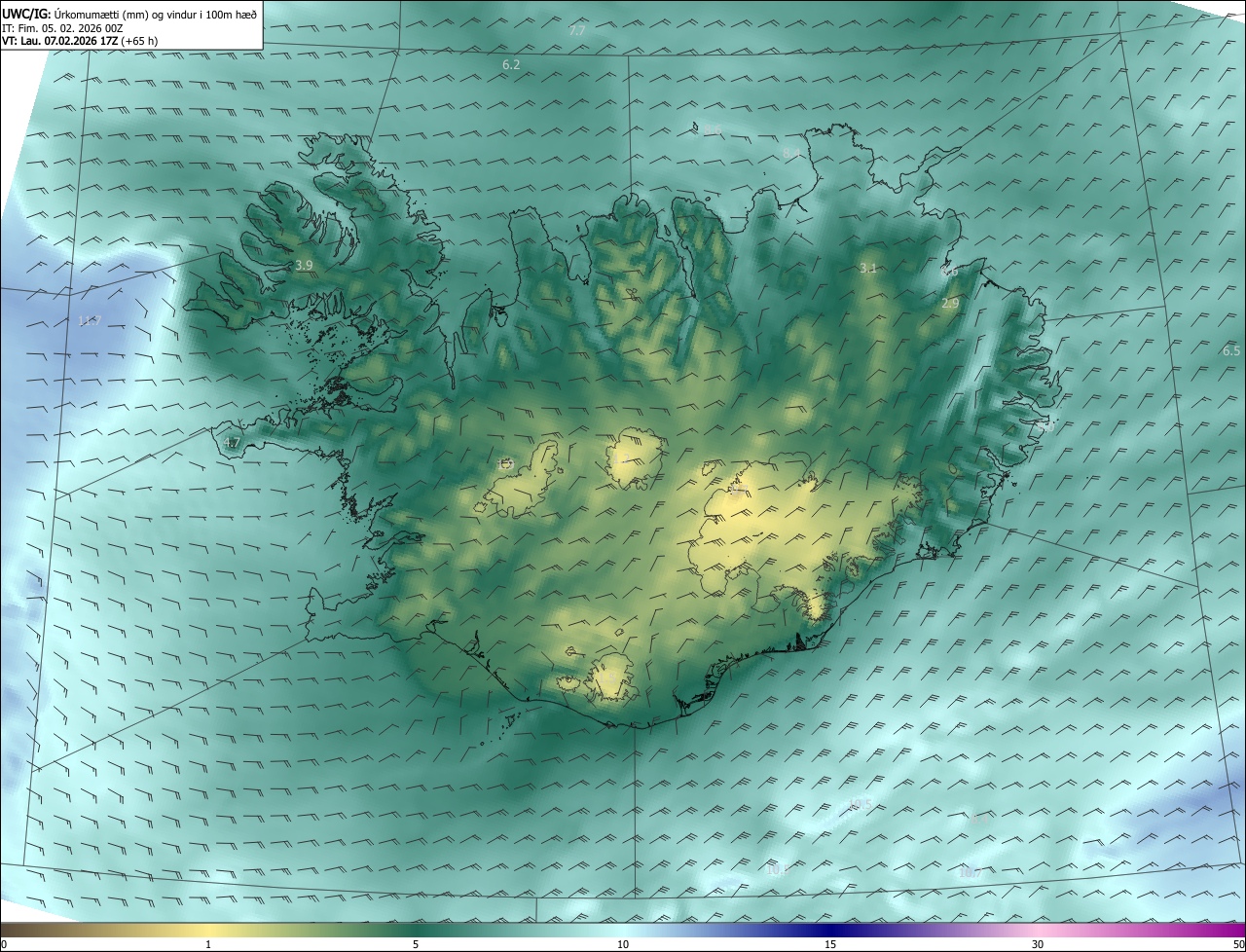This screenshot has width=1246, height=952.
Task: Click the 11.7 value label over the western sea
Action: point(90,321)
